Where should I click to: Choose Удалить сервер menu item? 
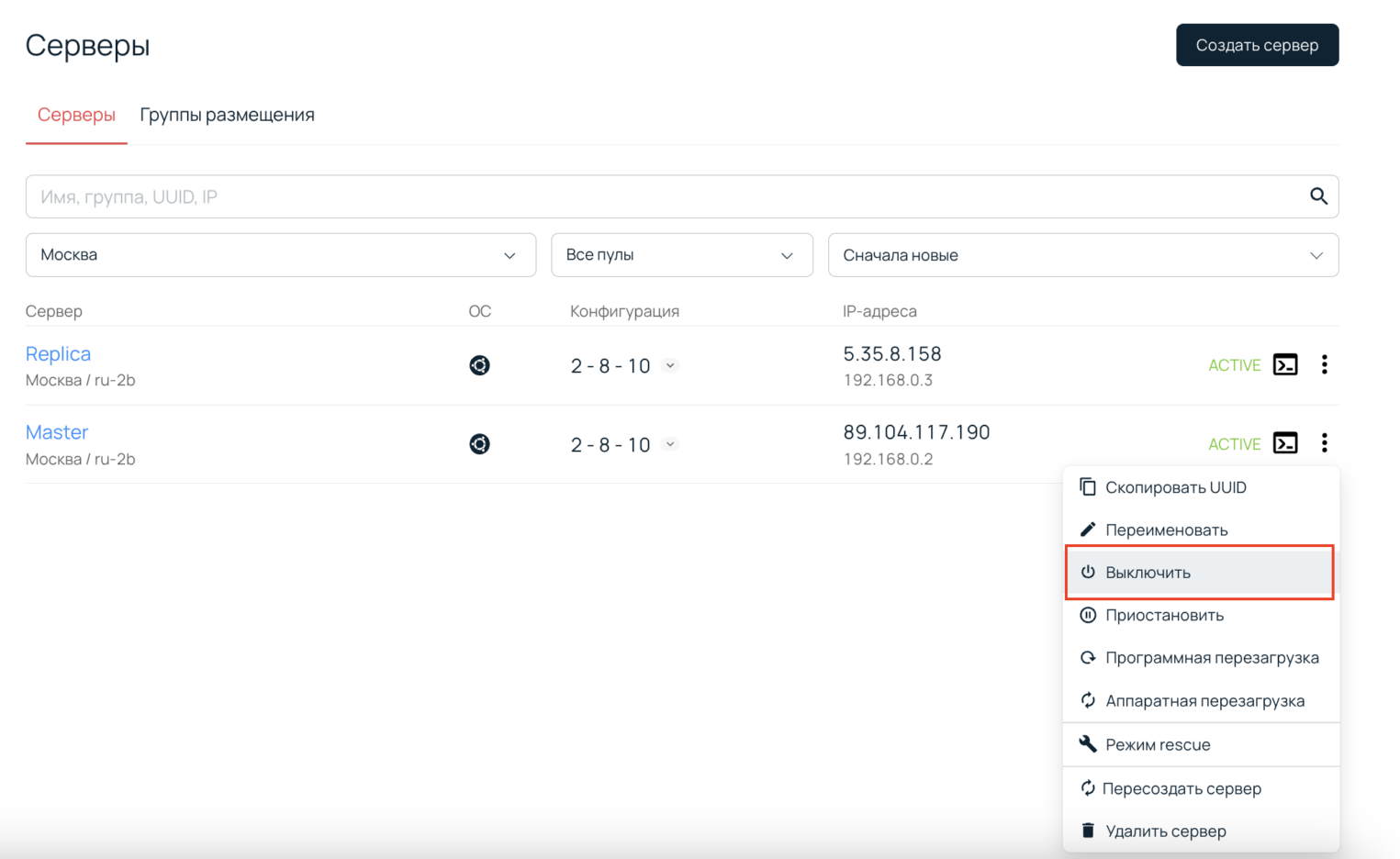[x=1201, y=831]
